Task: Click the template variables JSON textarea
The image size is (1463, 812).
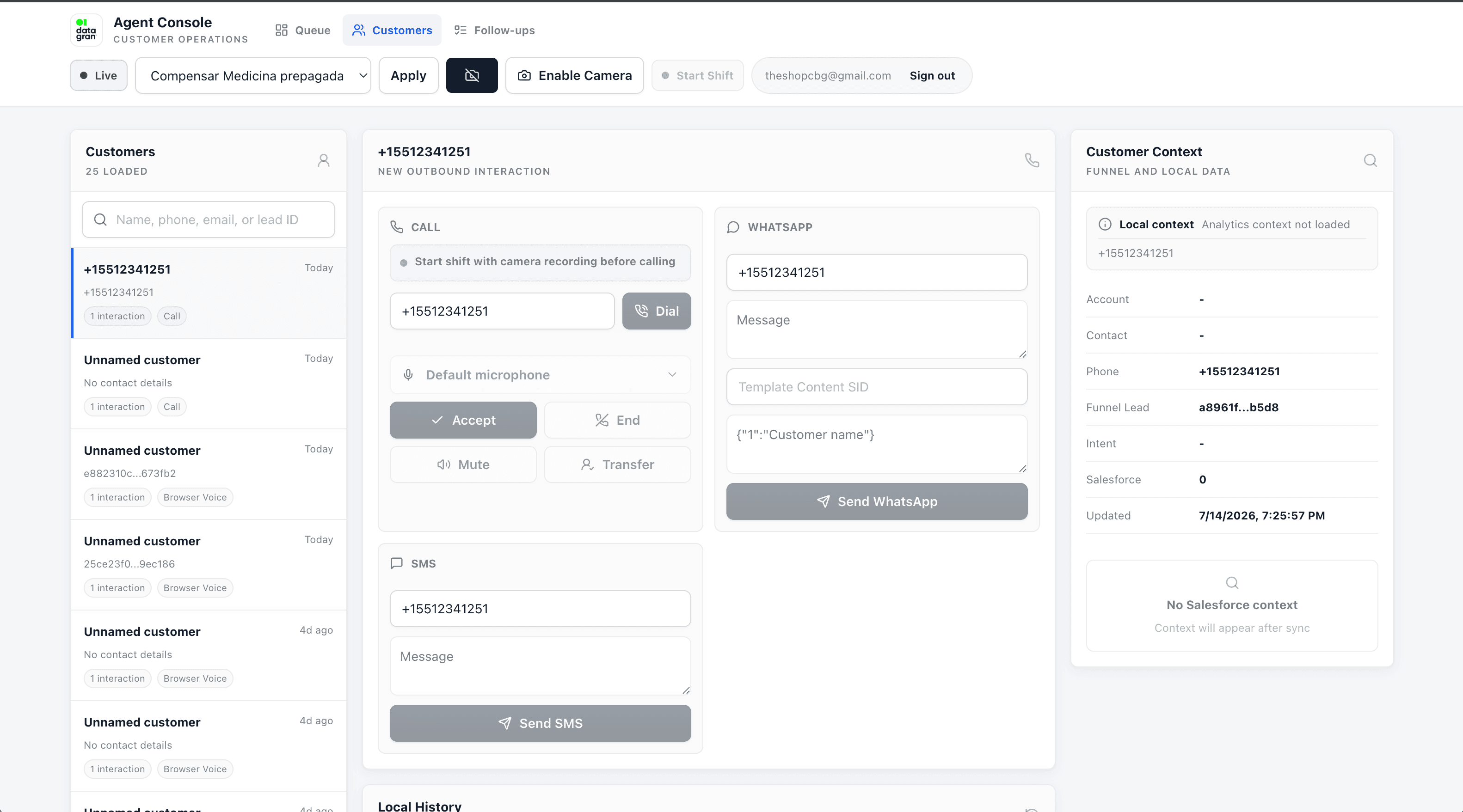Action: [877, 445]
